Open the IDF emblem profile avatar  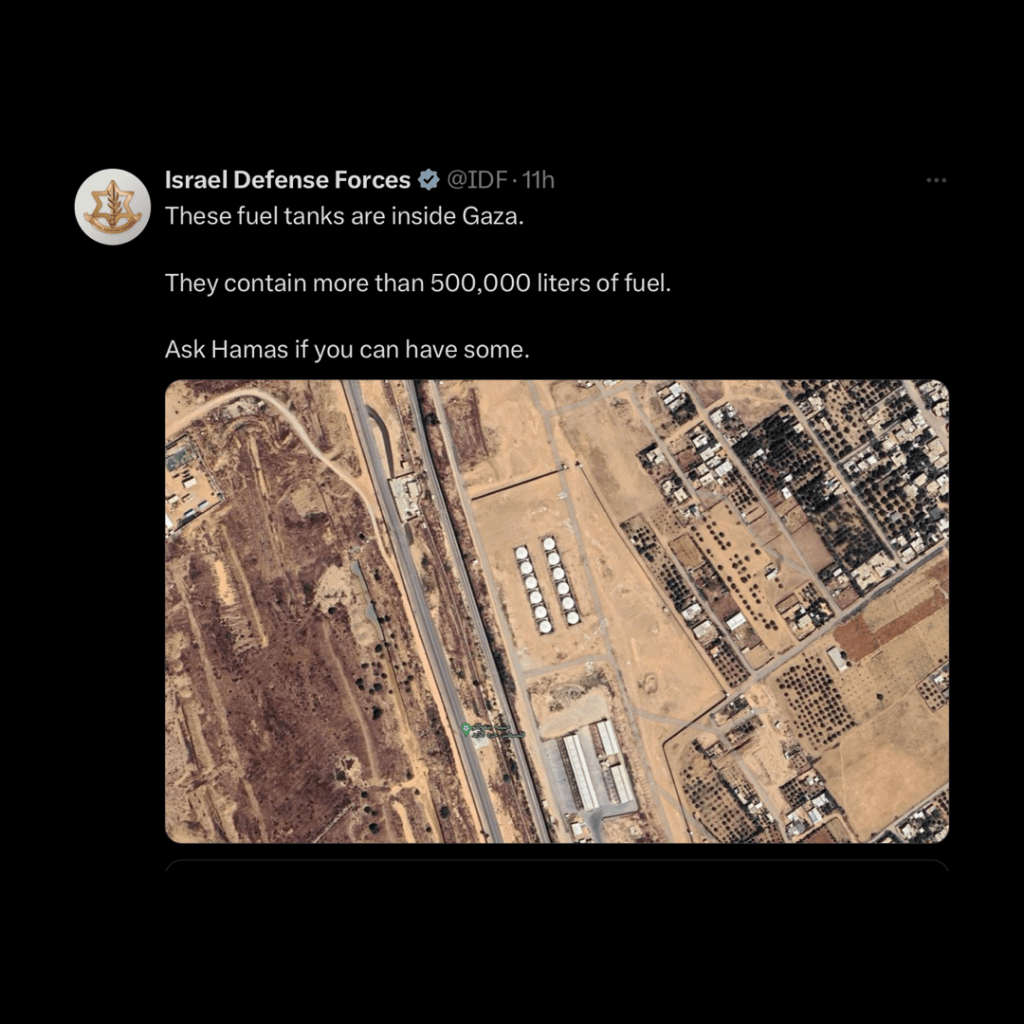point(113,207)
